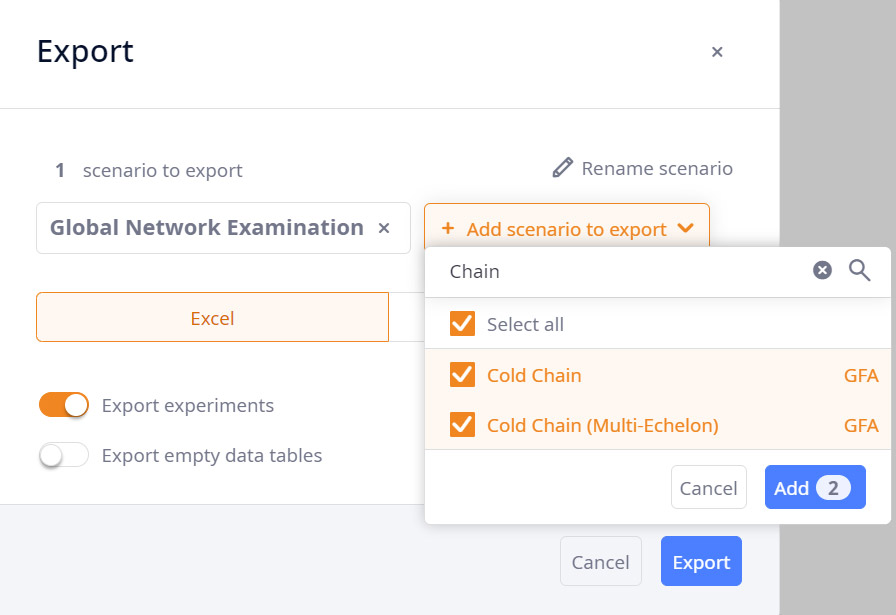The image size is (896, 615).
Task: Click the magnifier search icon
Action: point(859,270)
